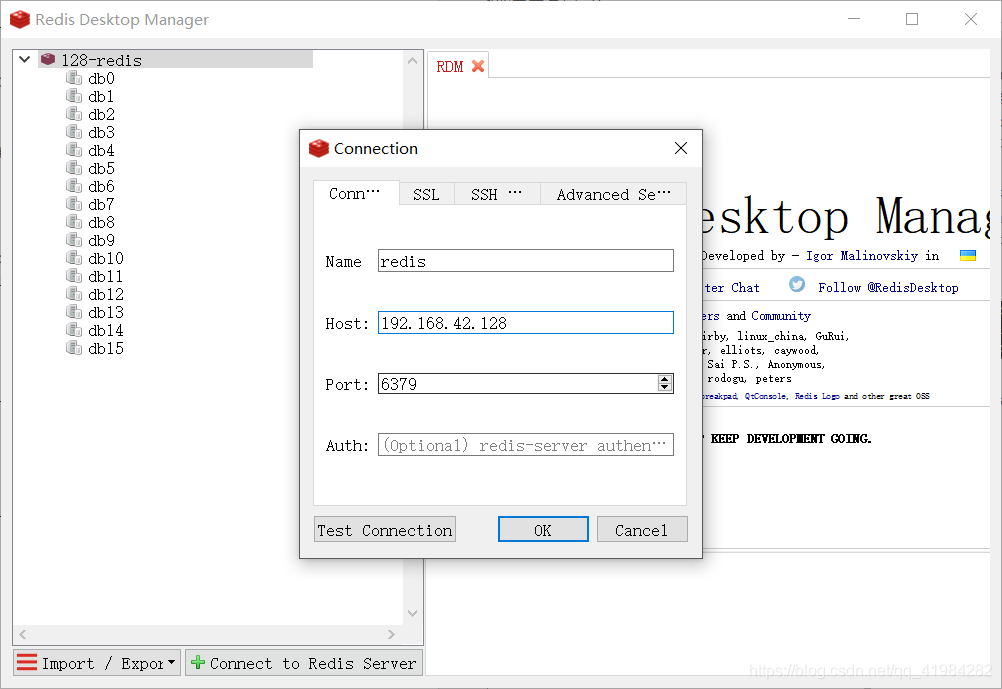
Task: Close the RDM tab with red X
Action: tap(477, 66)
